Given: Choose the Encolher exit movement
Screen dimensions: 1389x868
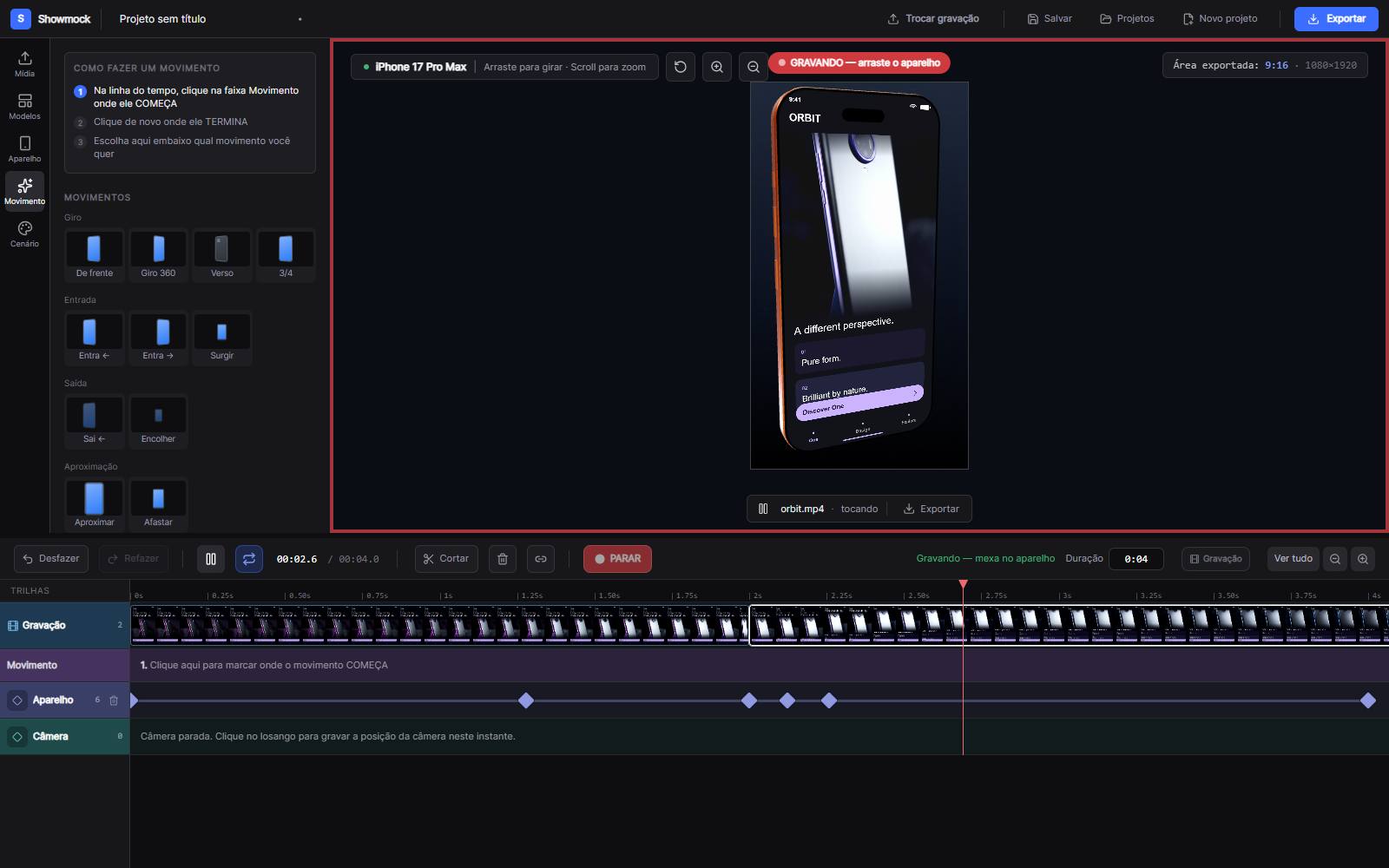Looking at the screenshot, I should pyautogui.click(x=158, y=422).
